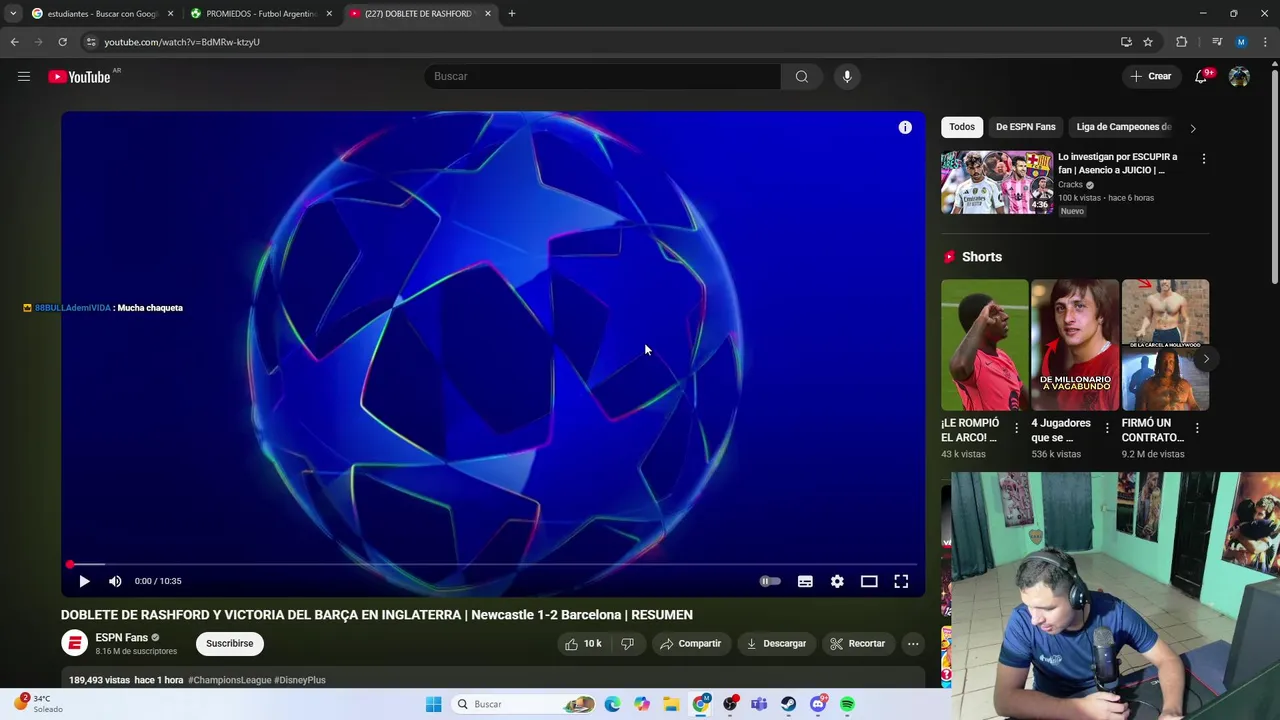Open the Chrome three-dot menu
This screenshot has width=1280, height=720.
(x=1266, y=42)
